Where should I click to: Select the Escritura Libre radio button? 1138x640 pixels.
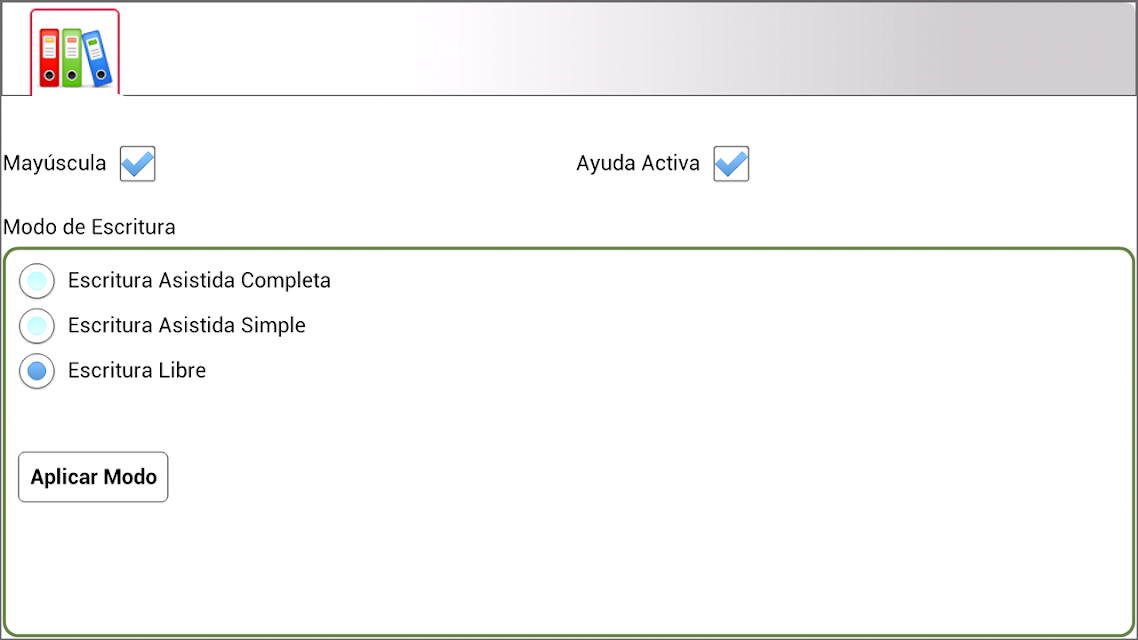point(37,371)
